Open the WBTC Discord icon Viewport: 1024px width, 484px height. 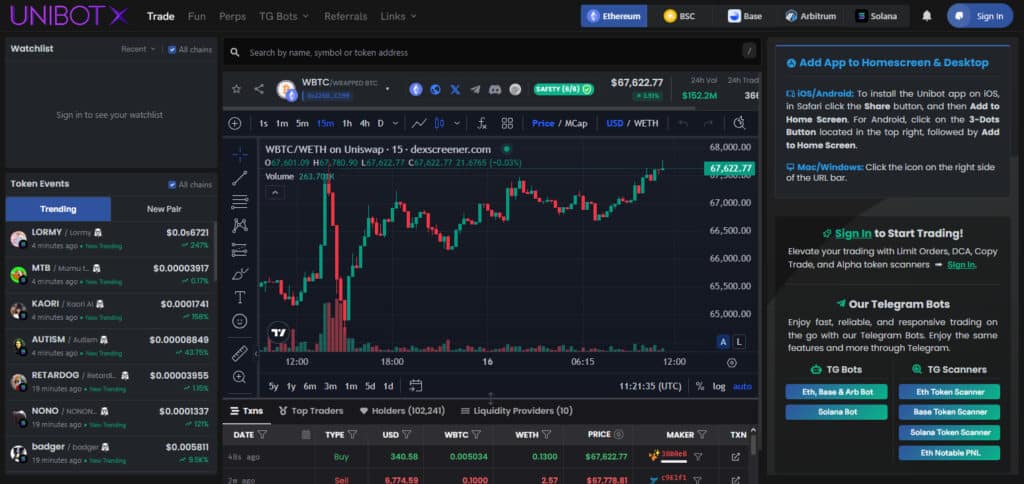pos(495,89)
